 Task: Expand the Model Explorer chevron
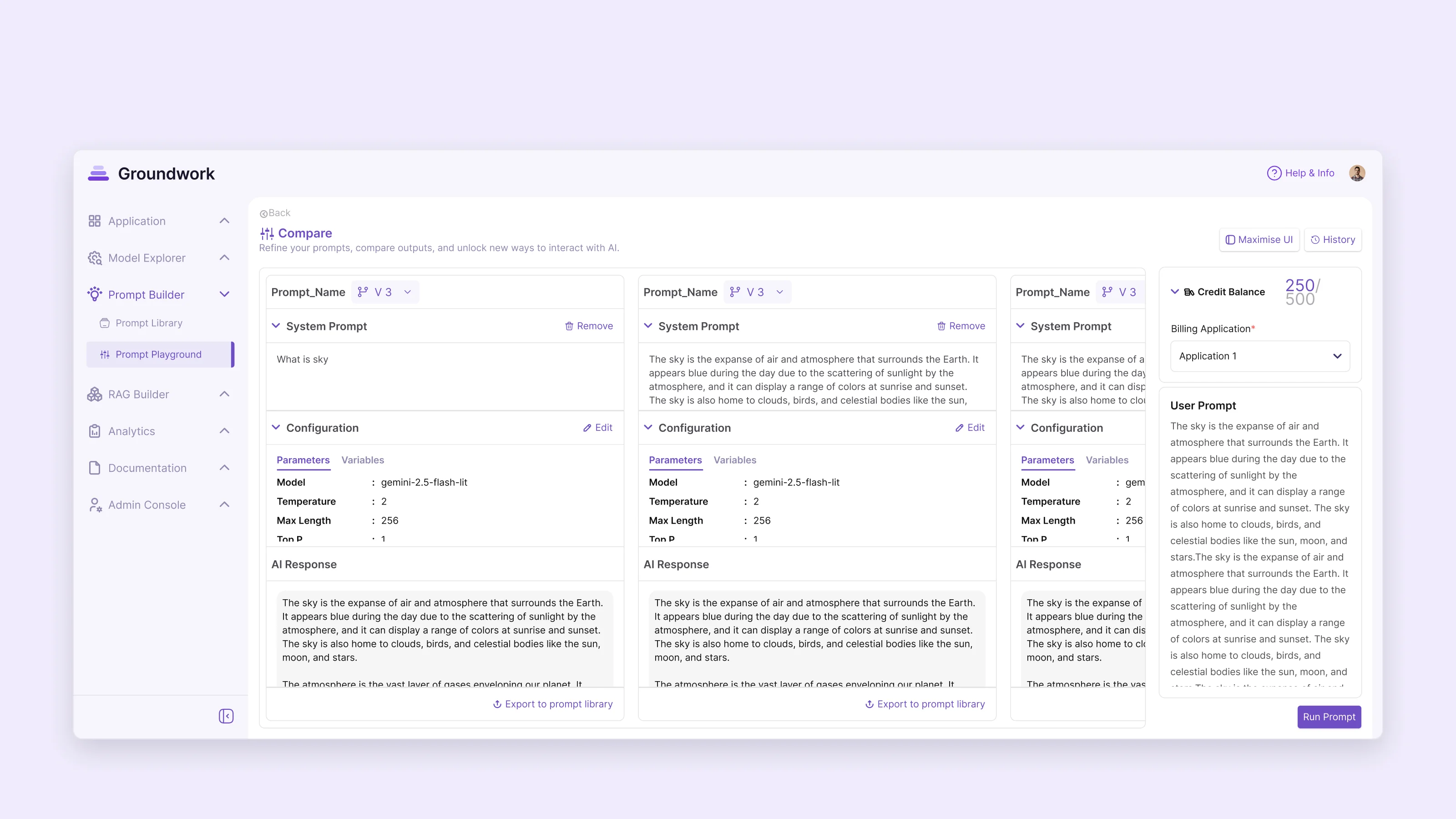point(224,258)
